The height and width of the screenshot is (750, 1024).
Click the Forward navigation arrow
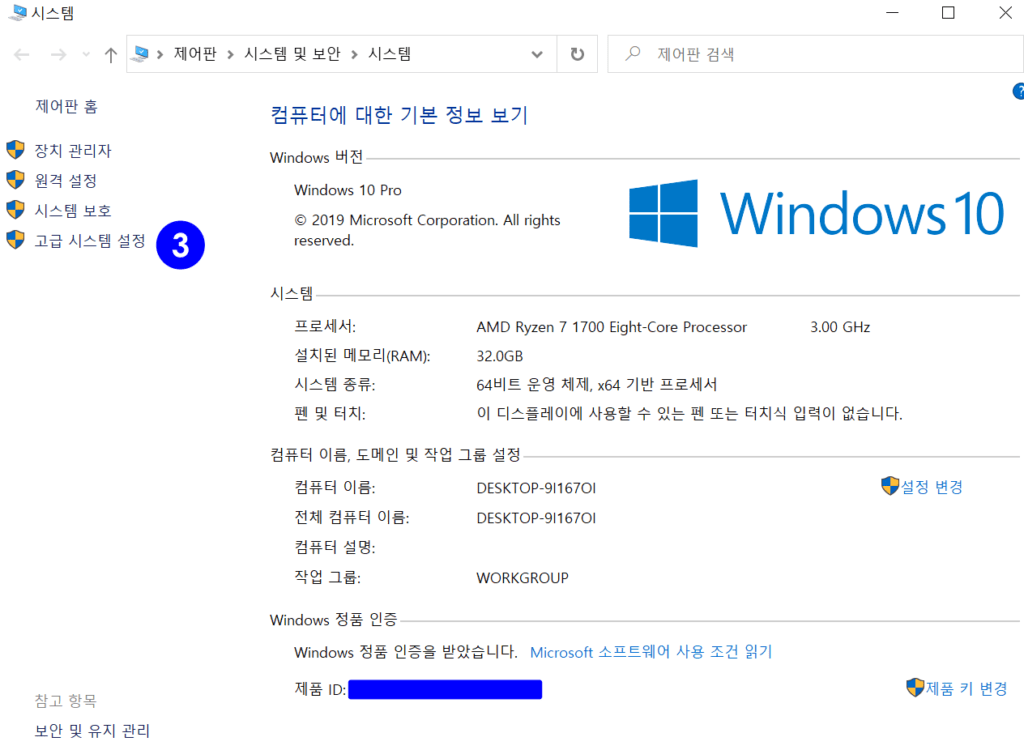coord(58,55)
